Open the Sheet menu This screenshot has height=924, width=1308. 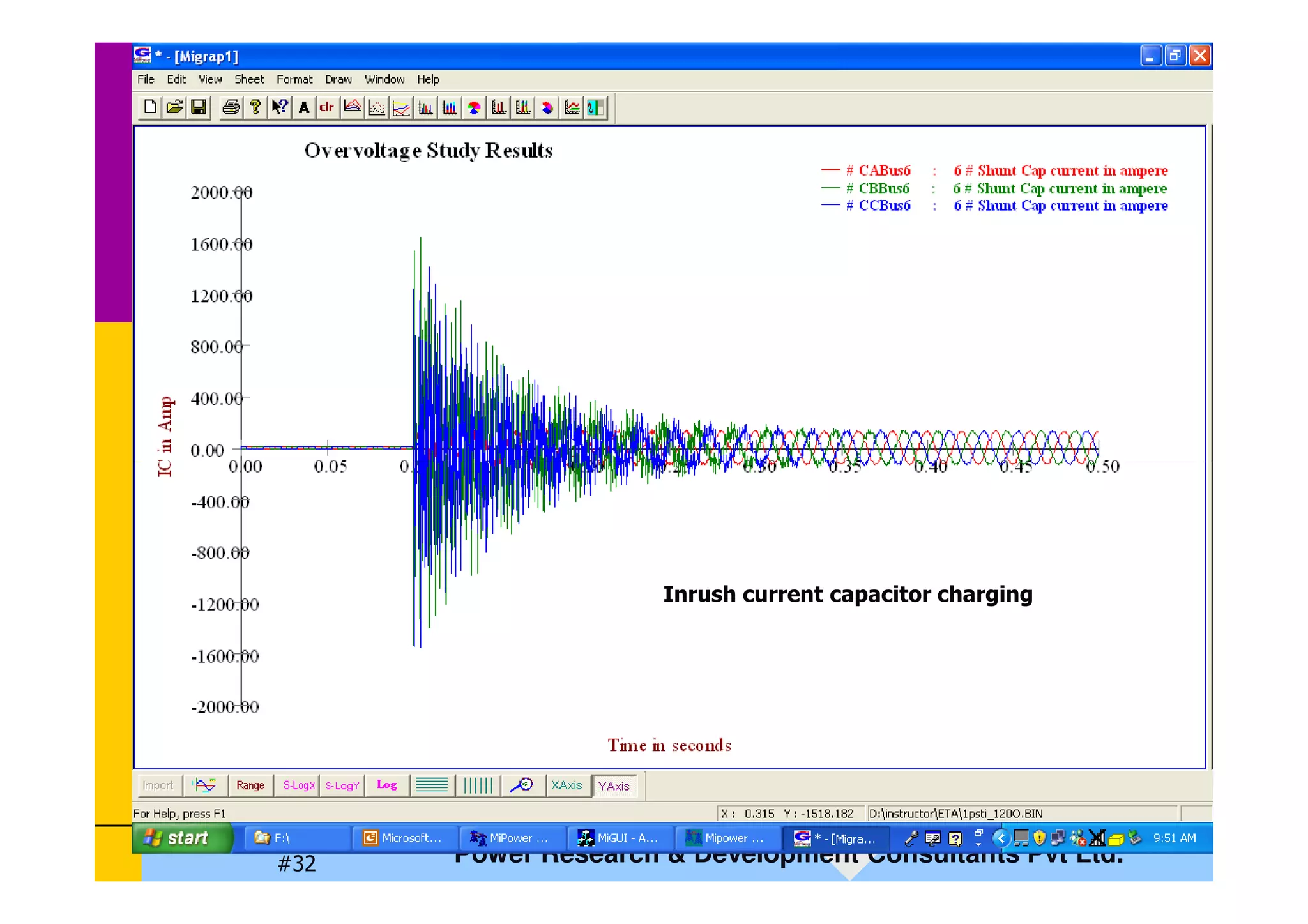249,79
